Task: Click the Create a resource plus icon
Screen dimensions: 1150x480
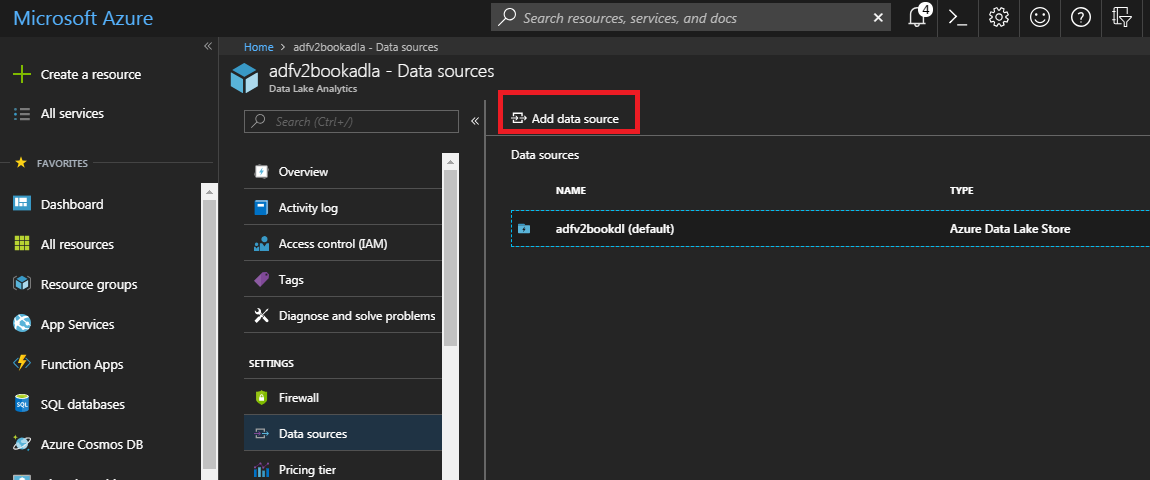Action: point(22,74)
